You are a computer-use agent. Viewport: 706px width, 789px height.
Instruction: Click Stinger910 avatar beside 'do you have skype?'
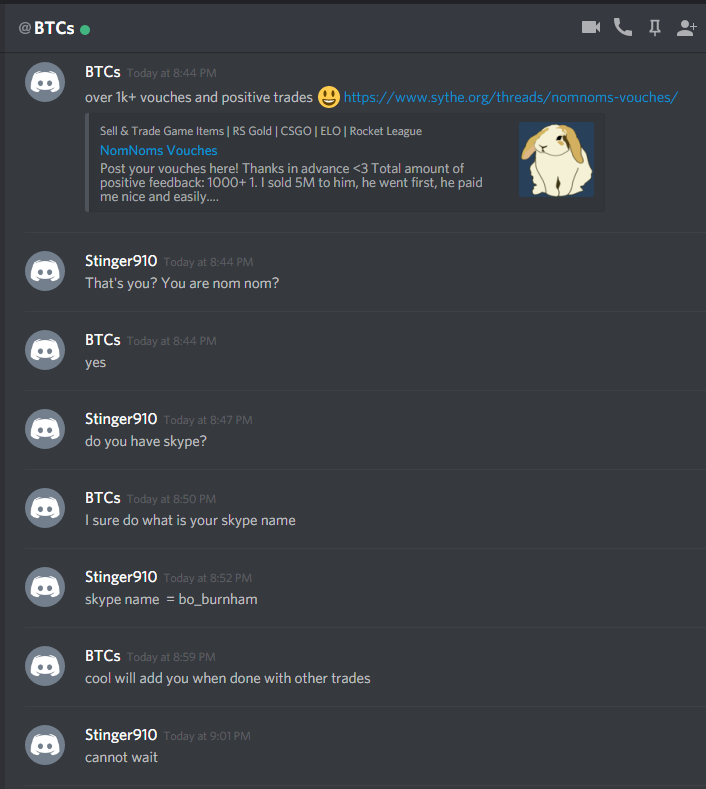point(45,429)
